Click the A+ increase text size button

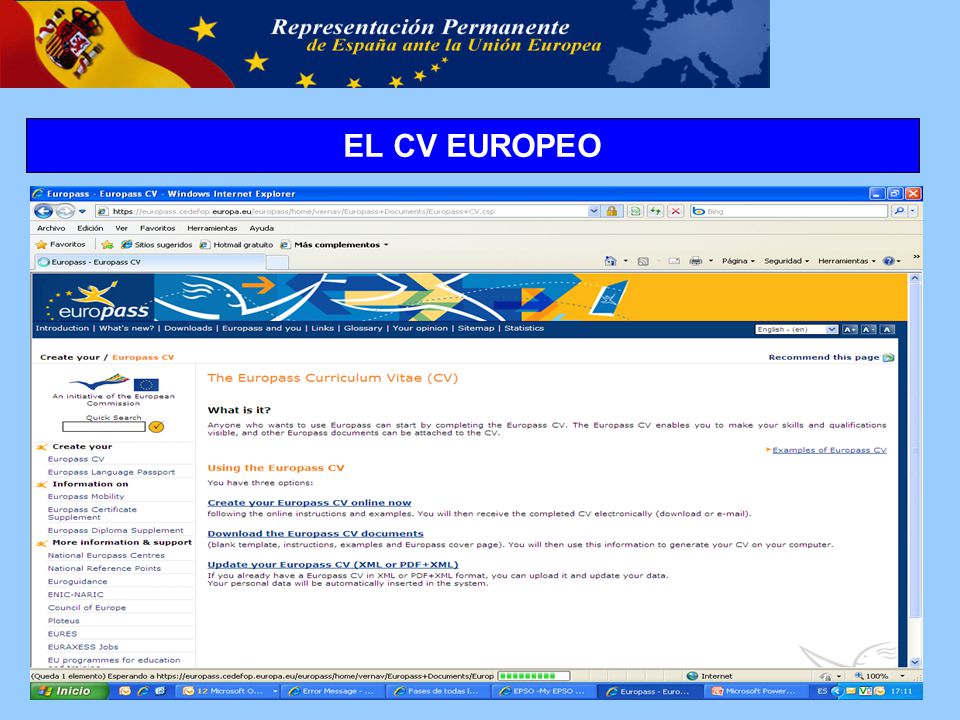click(850, 329)
